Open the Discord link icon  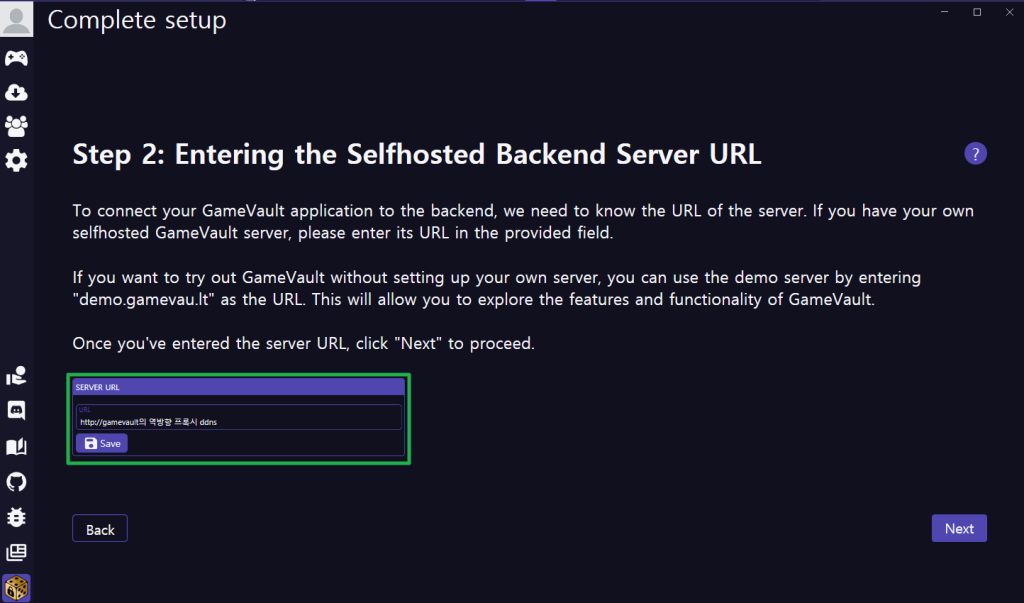pyautogui.click(x=16, y=410)
